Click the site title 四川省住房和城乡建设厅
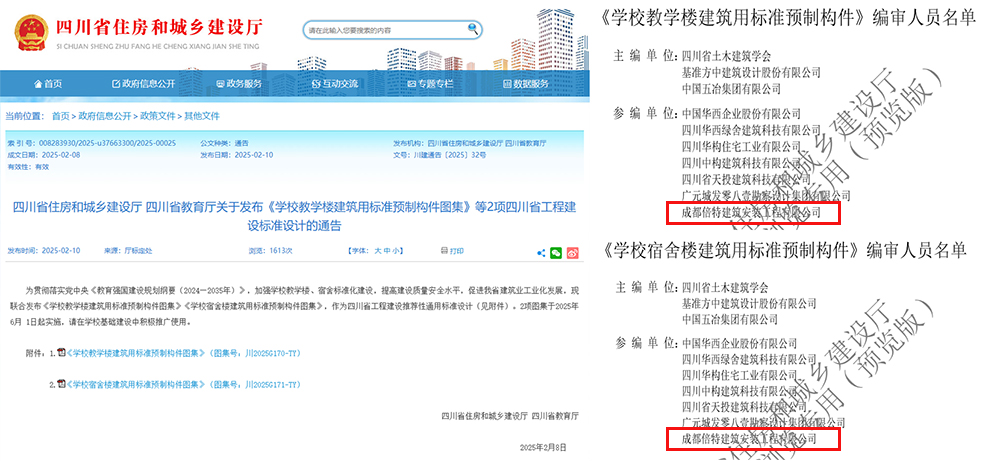 (x=159, y=27)
